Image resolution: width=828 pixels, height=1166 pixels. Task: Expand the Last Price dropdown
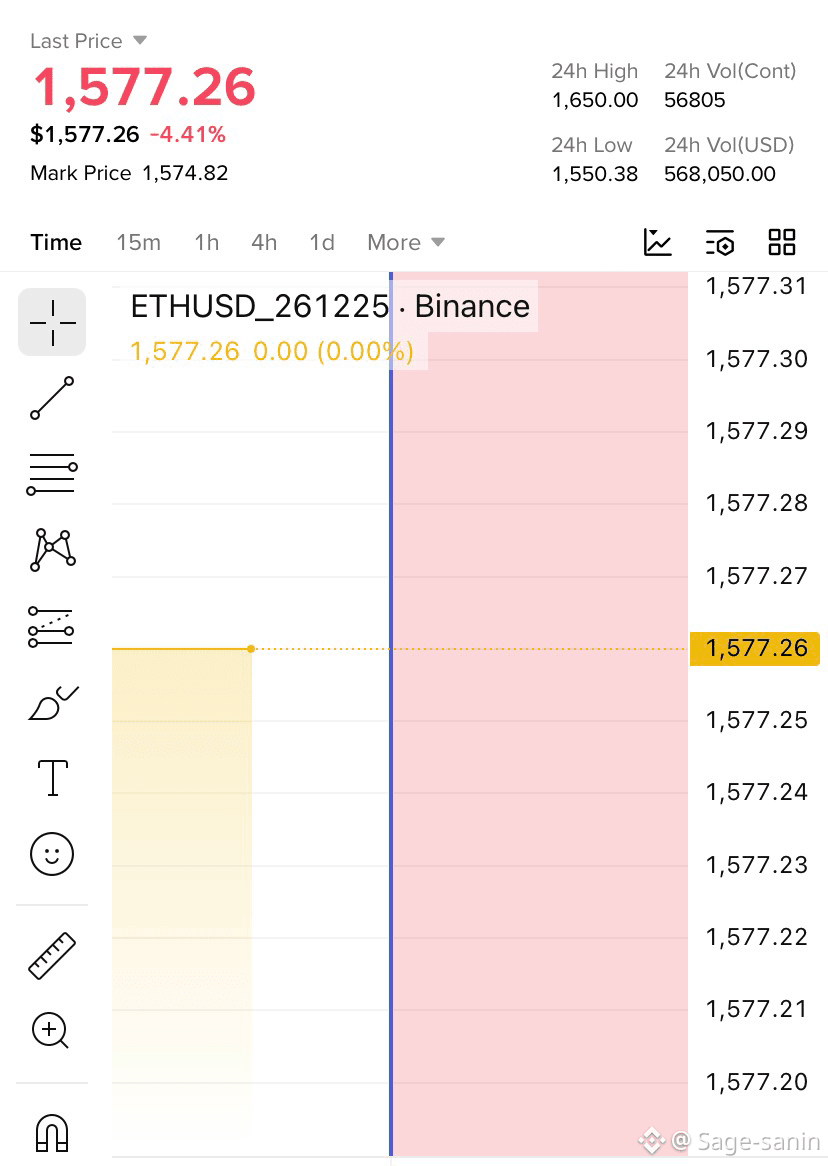[x=89, y=41]
